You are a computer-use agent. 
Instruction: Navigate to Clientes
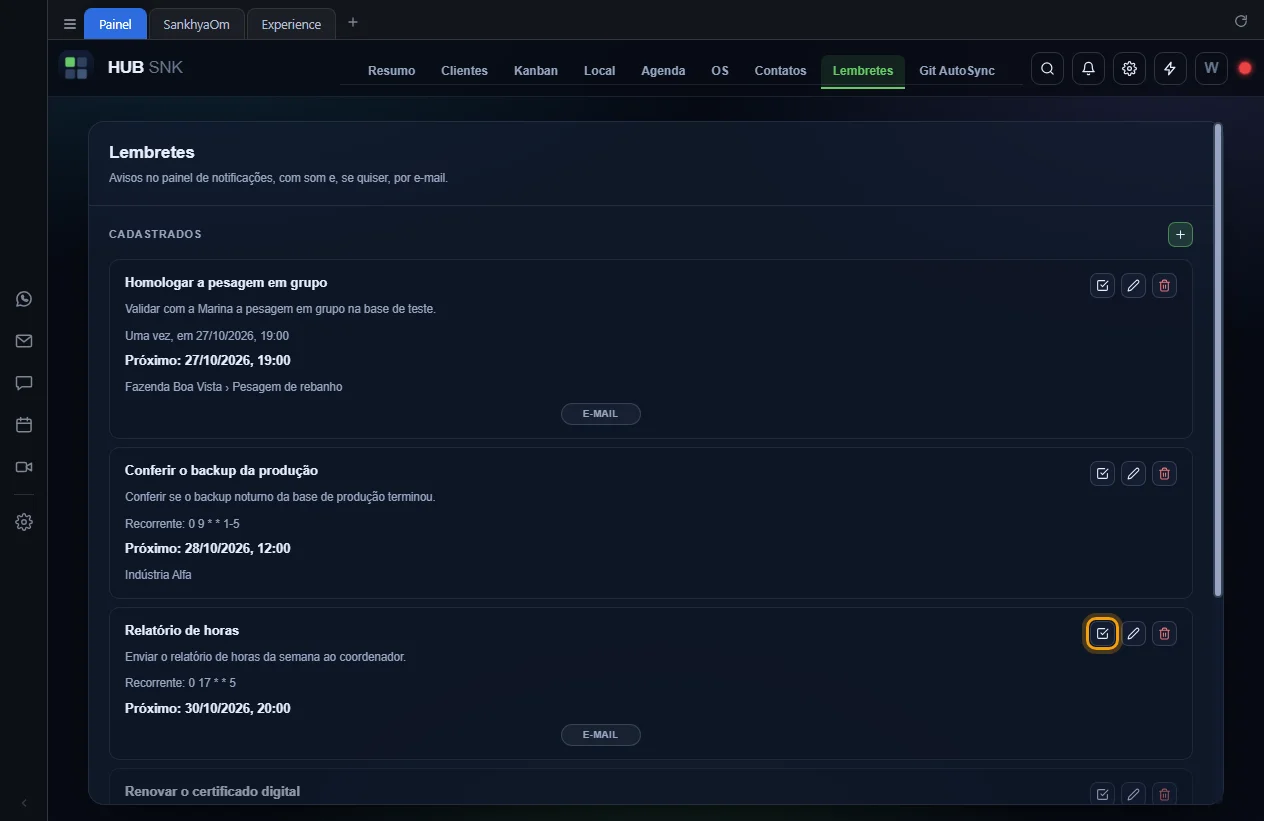click(464, 70)
